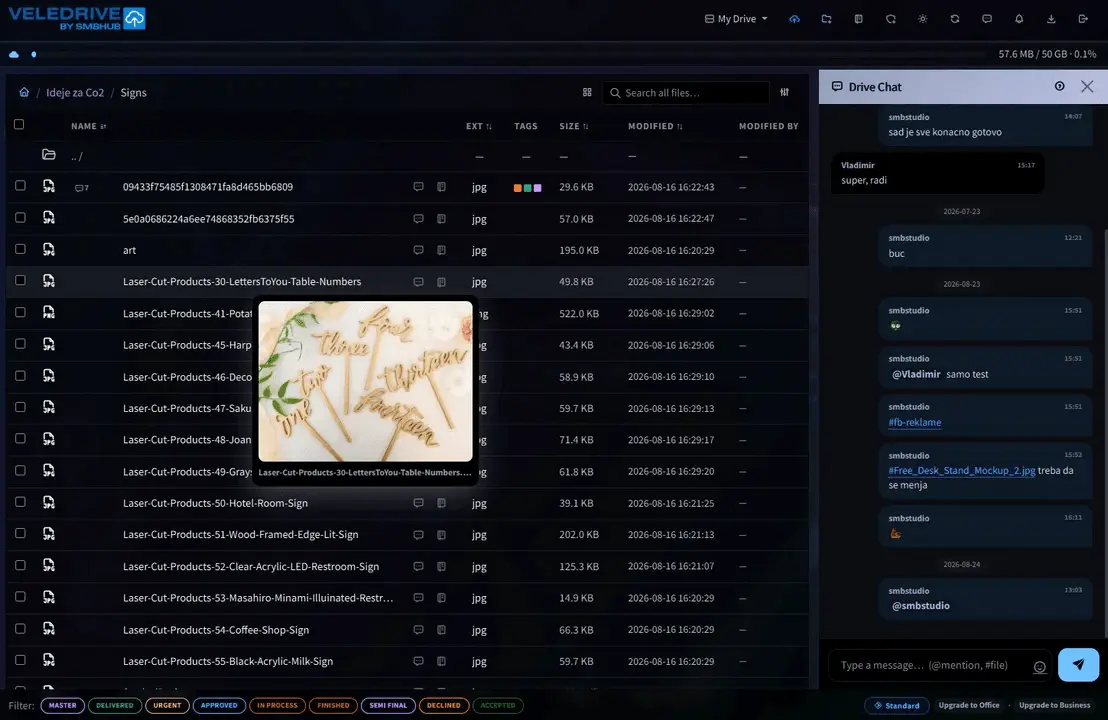1108x720 pixels.
Task: Open the Drive Chat info icon
Action: 1059,86
